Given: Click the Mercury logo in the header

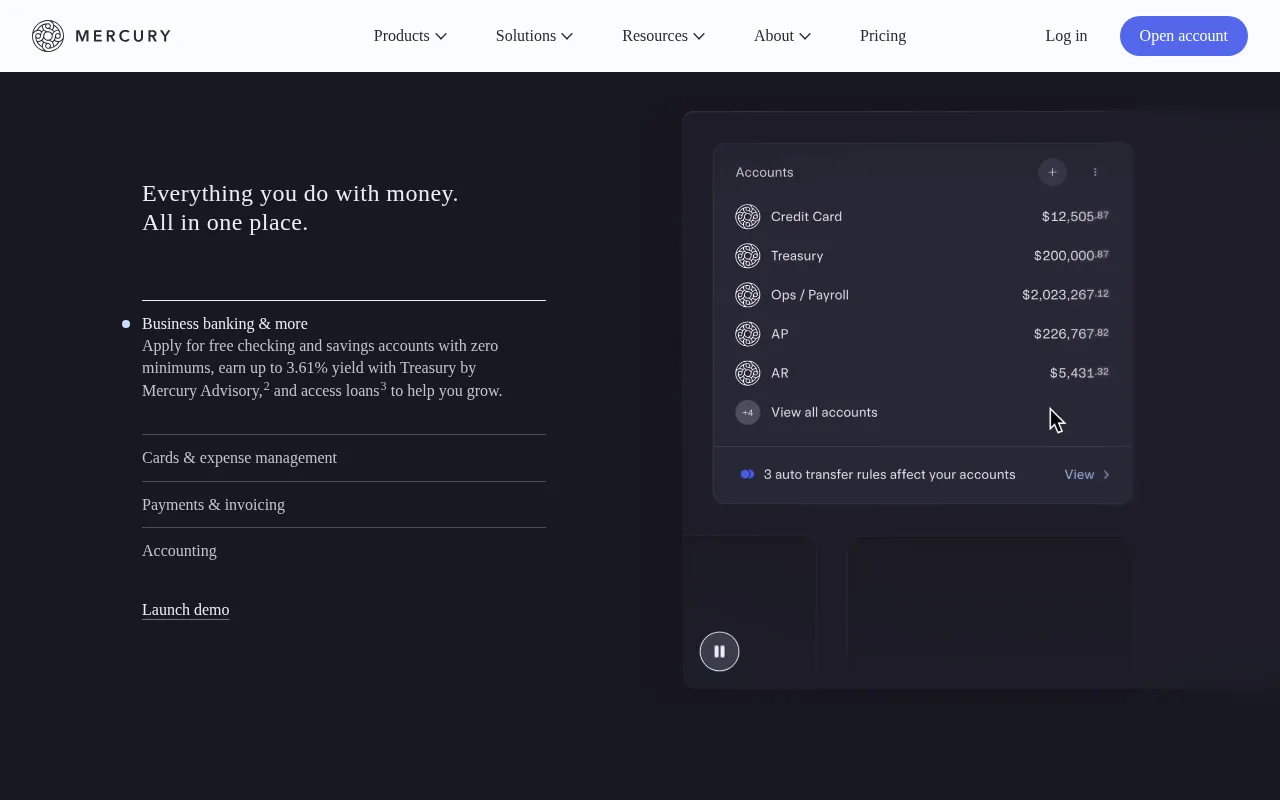Looking at the screenshot, I should click(101, 36).
